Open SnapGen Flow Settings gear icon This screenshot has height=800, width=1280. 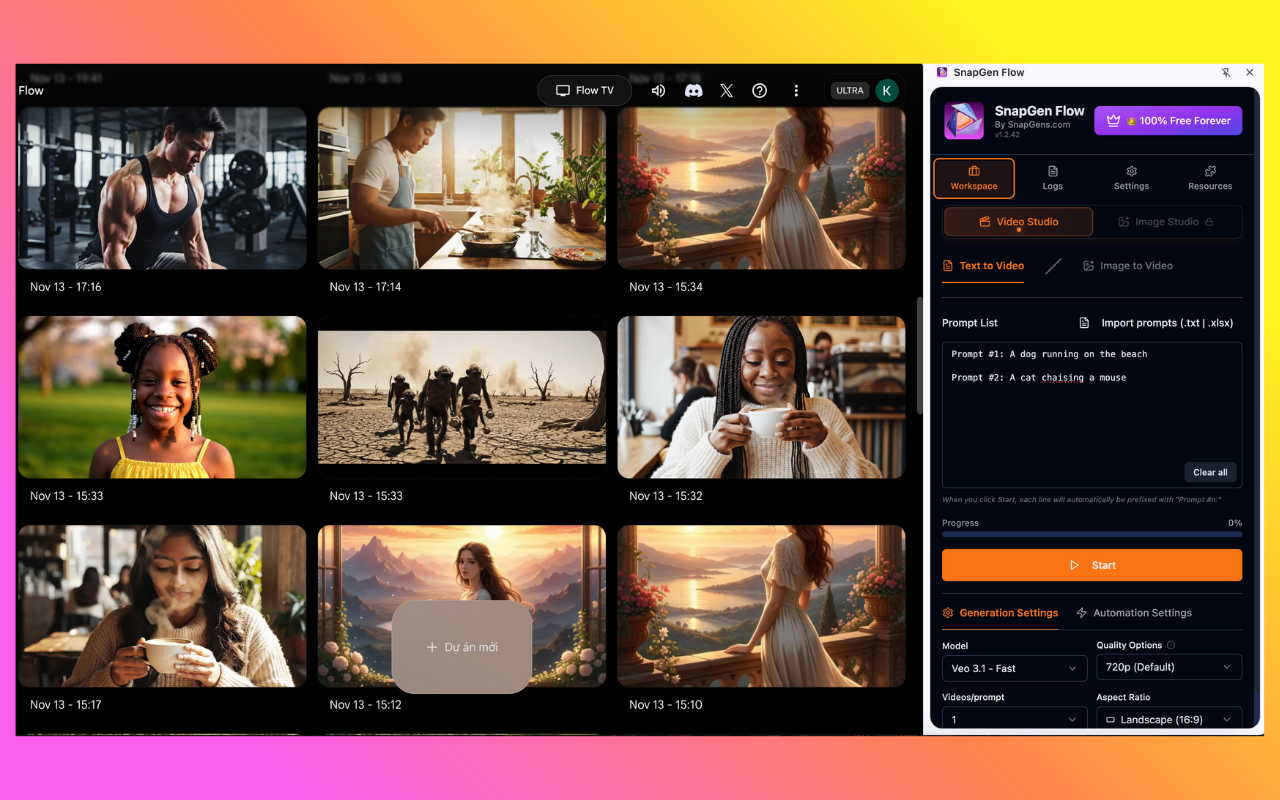(x=1131, y=177)
